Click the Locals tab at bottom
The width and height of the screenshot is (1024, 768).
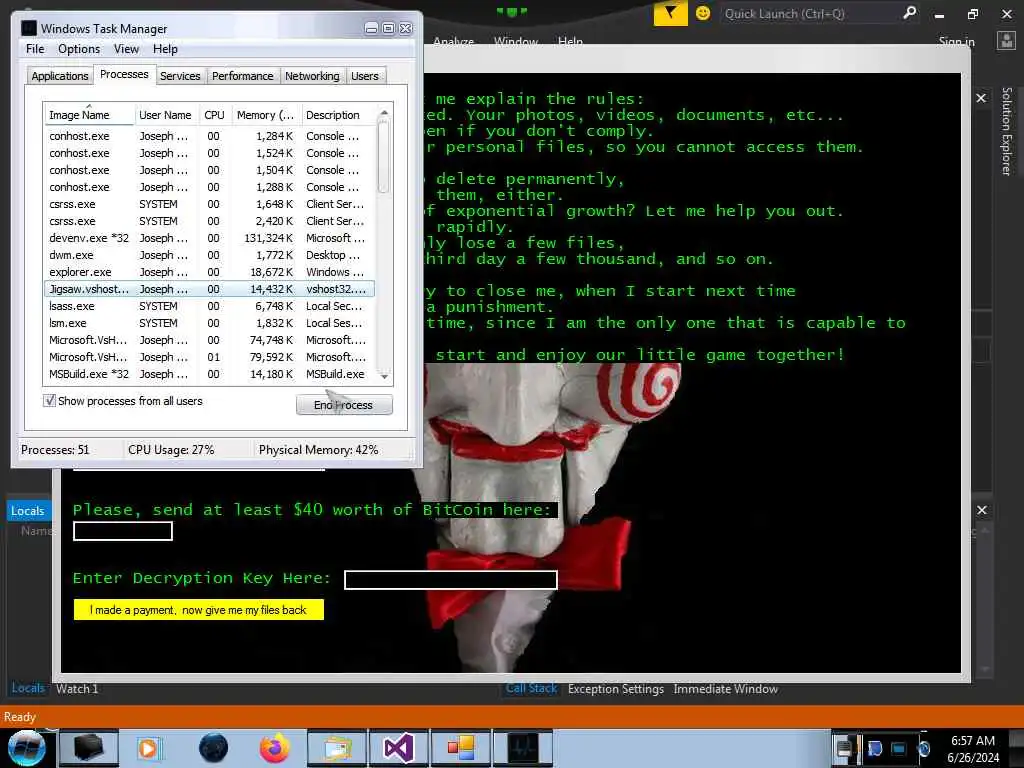[28, 688]
